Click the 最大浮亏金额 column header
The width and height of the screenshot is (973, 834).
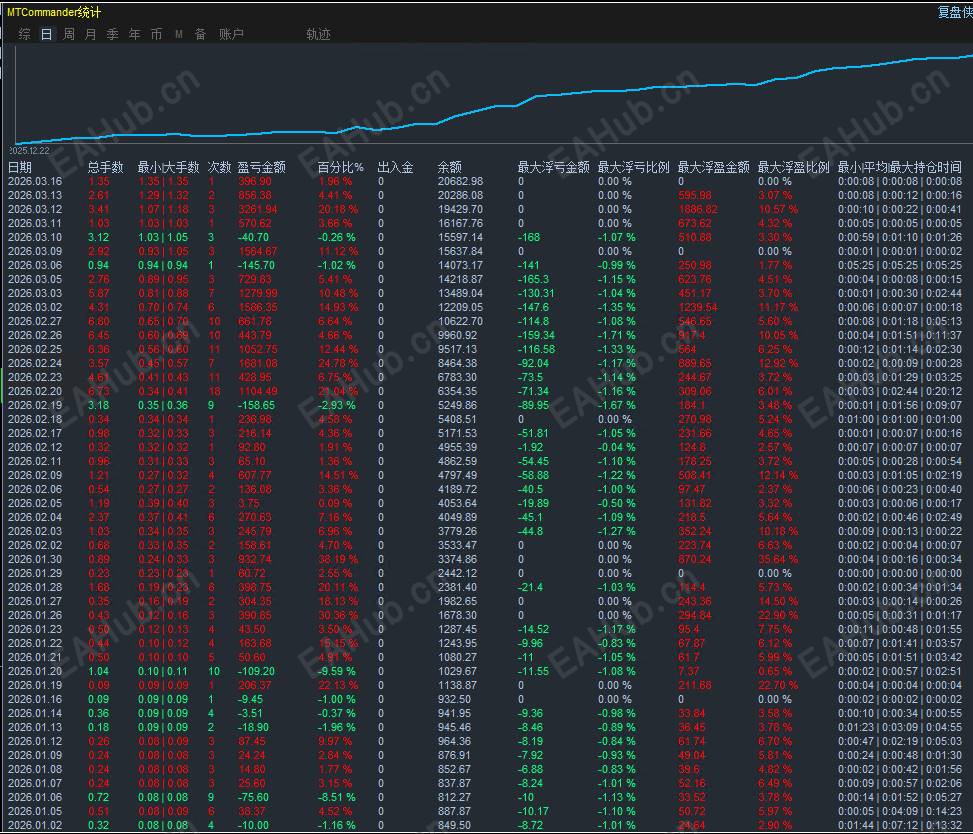pos(553,167)
